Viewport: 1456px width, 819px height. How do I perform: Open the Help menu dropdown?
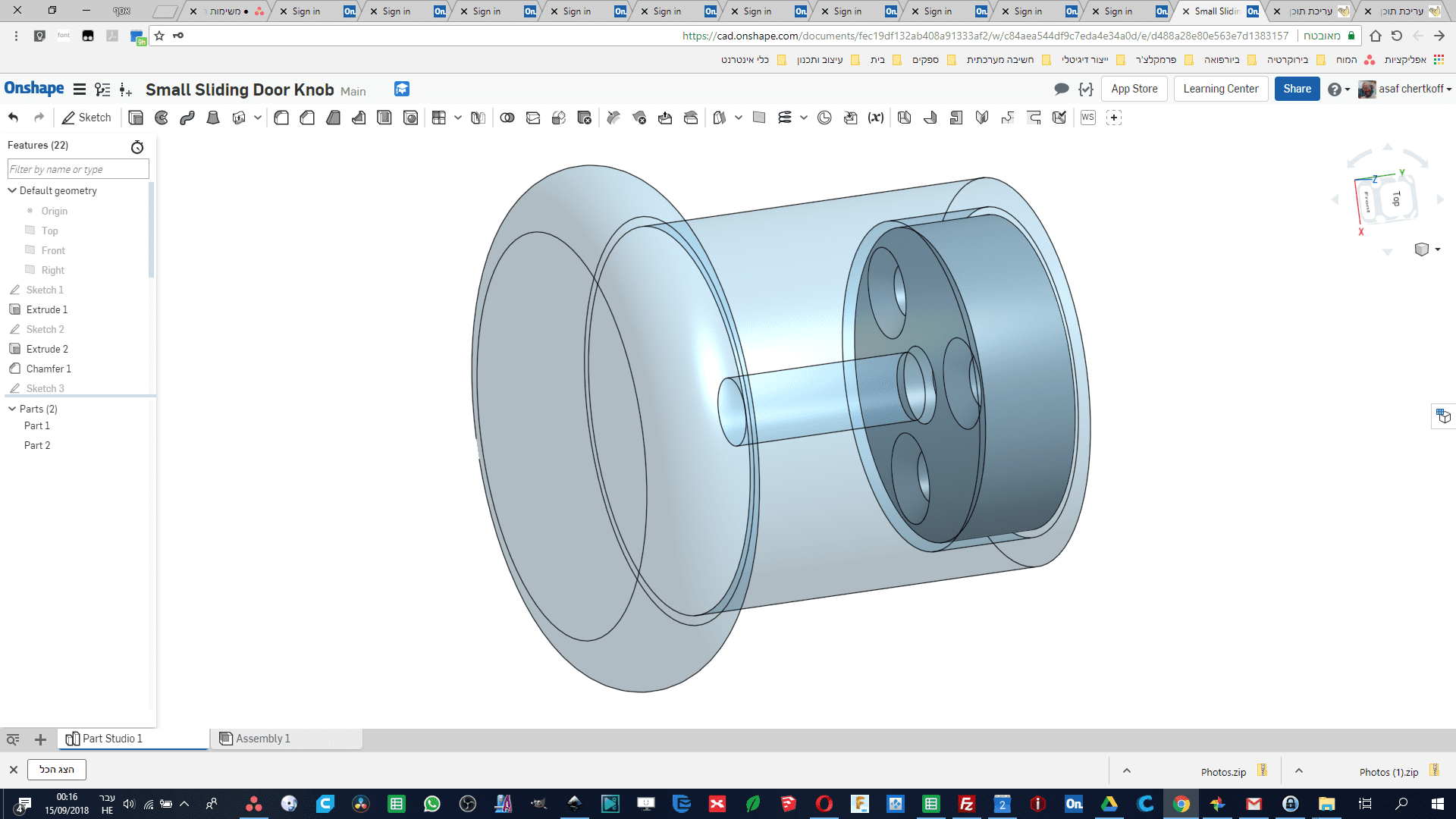tap(1339, 89)
